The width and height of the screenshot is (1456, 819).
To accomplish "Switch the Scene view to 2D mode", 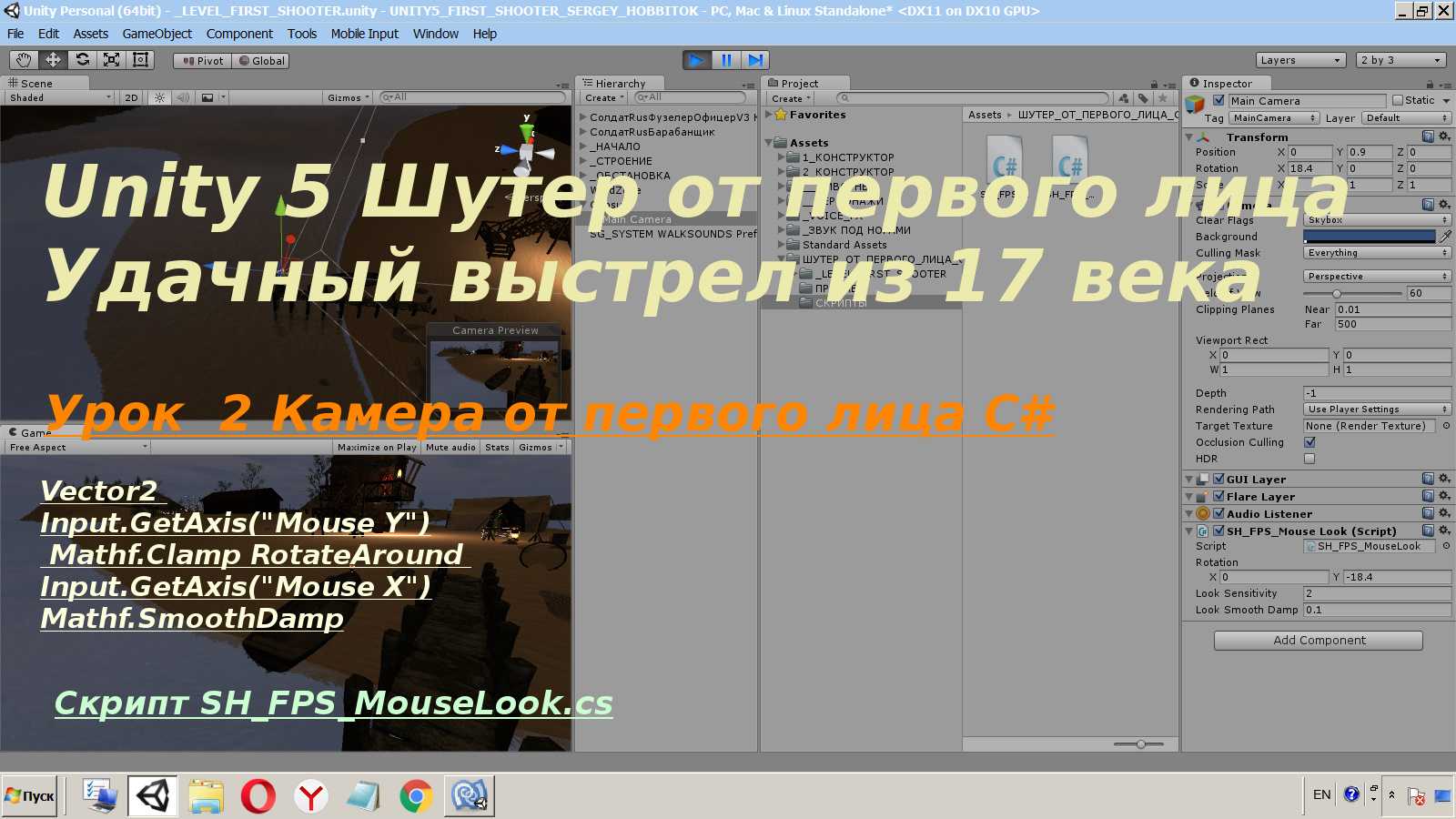I will (130, 97).
